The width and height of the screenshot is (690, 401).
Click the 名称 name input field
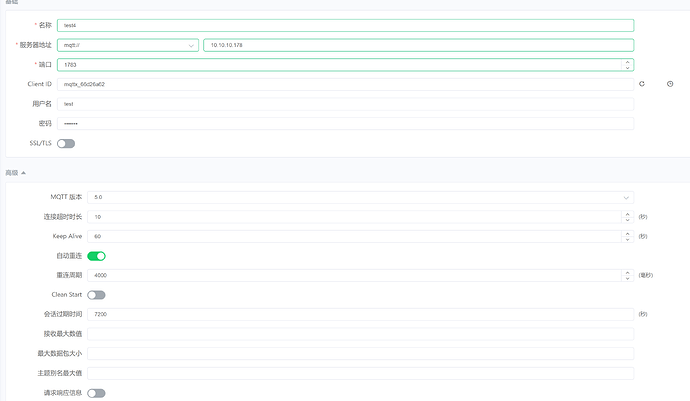(x=345, y=26)
